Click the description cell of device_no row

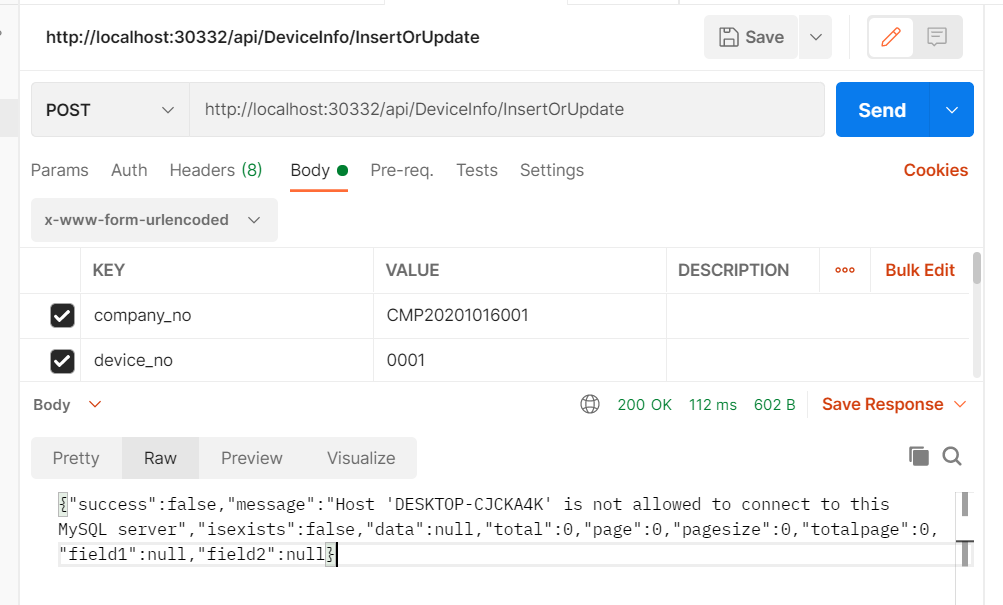(817, 361)
